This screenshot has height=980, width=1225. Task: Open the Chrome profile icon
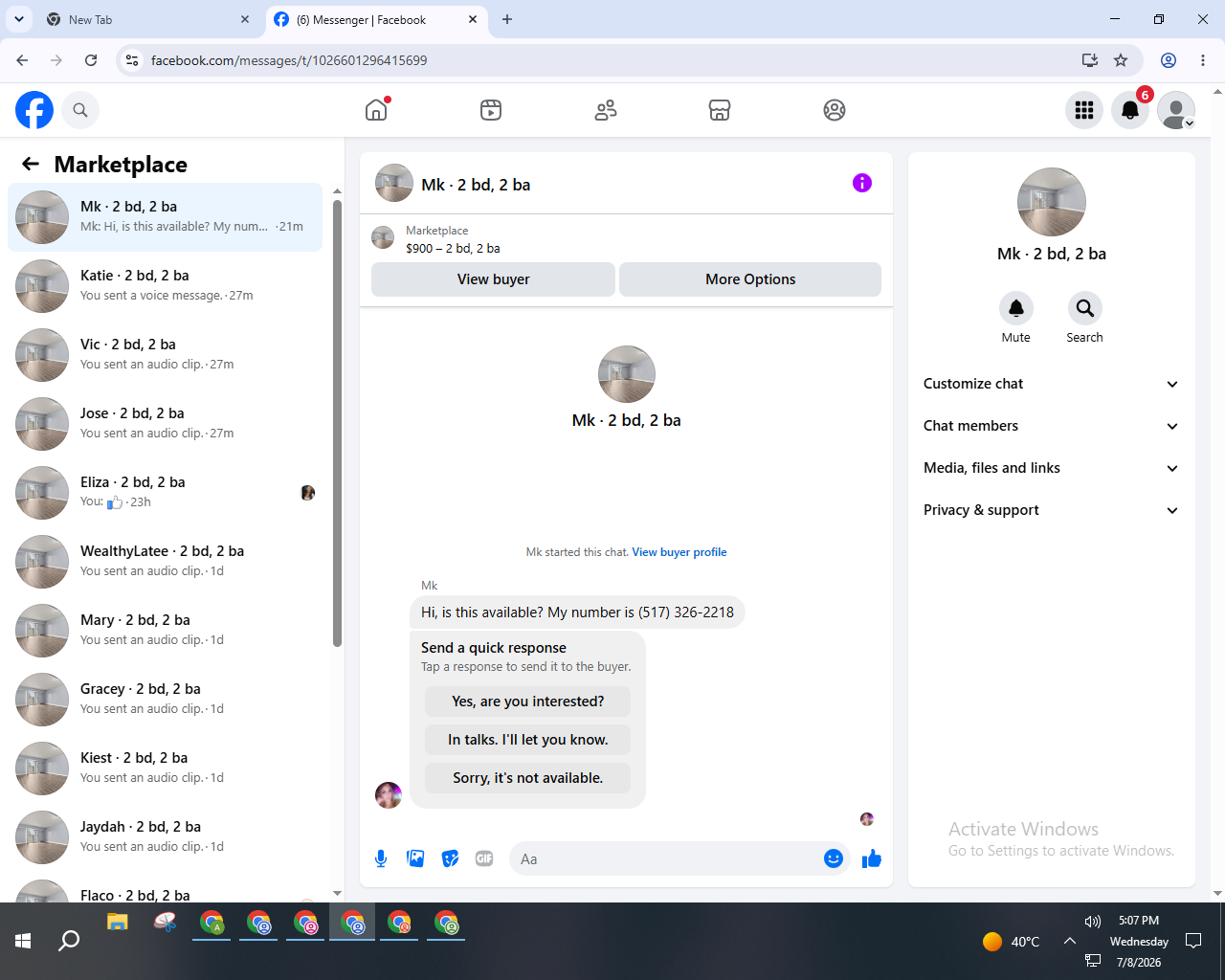point(1169,60)
